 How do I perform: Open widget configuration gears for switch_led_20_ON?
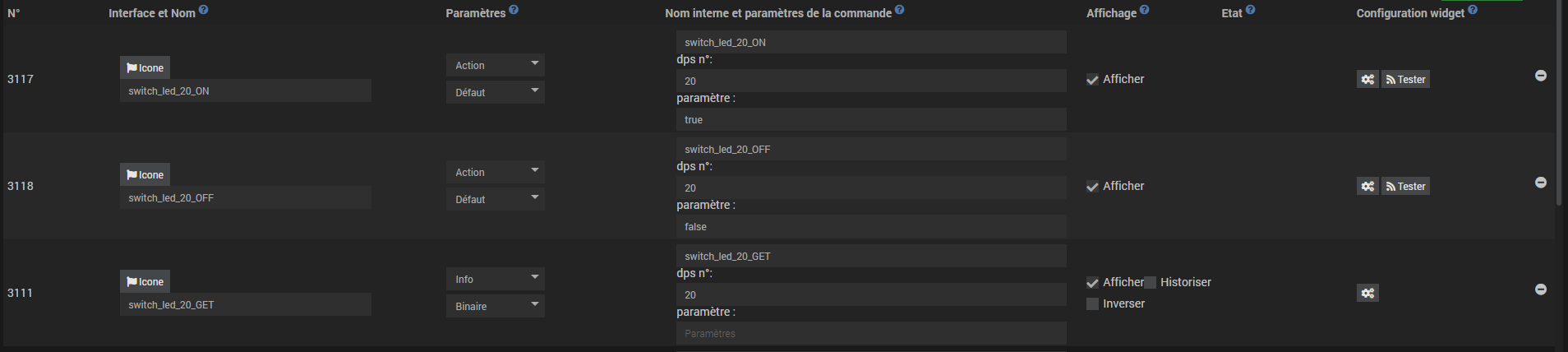pyautogui.click(x=1367, y=79)
